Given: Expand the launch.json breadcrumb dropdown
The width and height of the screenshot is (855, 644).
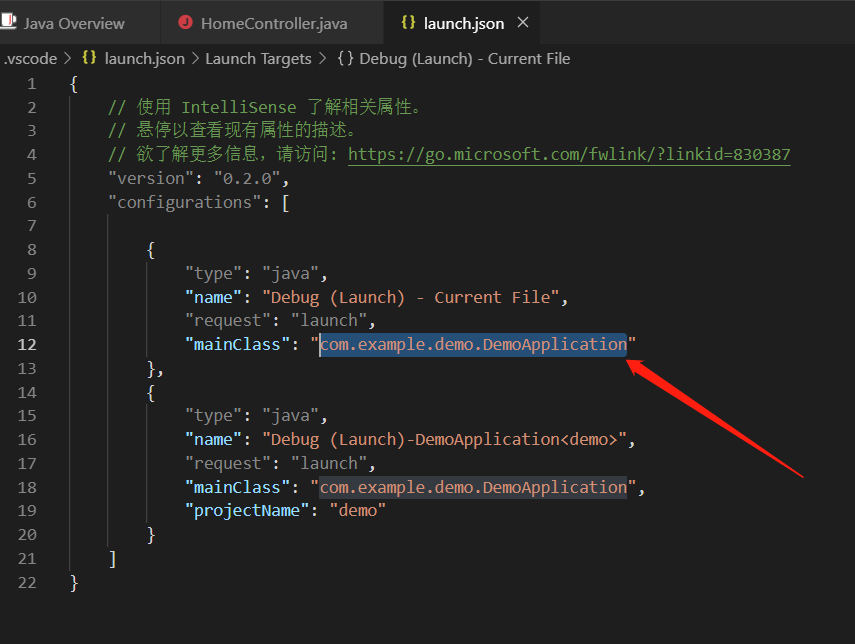Looking at the screenshot, I should (143, 58).
